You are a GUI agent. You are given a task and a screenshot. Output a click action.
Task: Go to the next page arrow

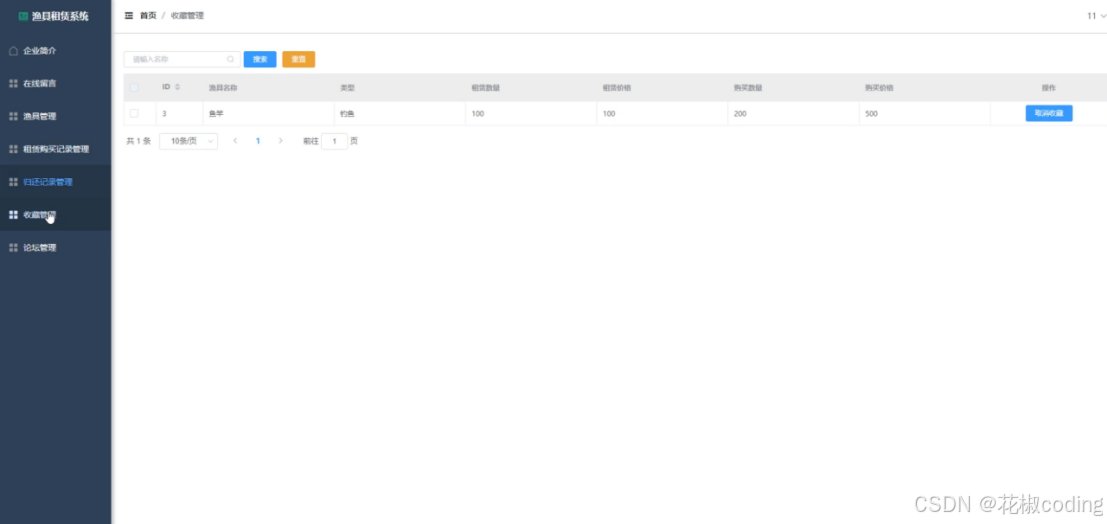tap(280, 141)
